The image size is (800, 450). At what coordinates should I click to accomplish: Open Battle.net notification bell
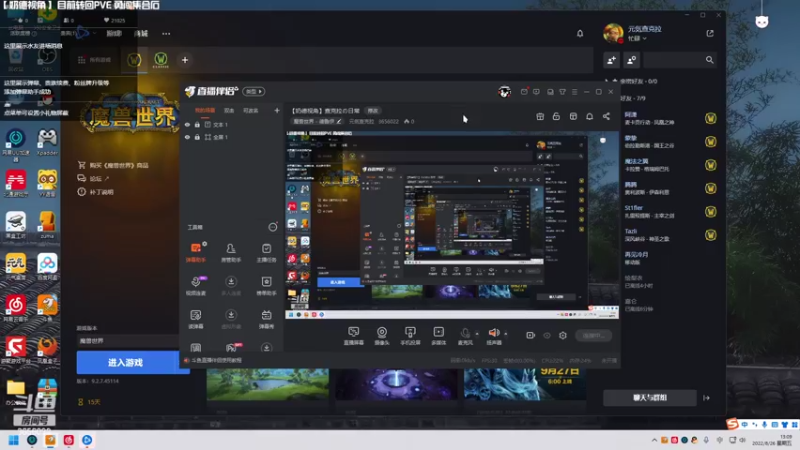pos(580,34)
